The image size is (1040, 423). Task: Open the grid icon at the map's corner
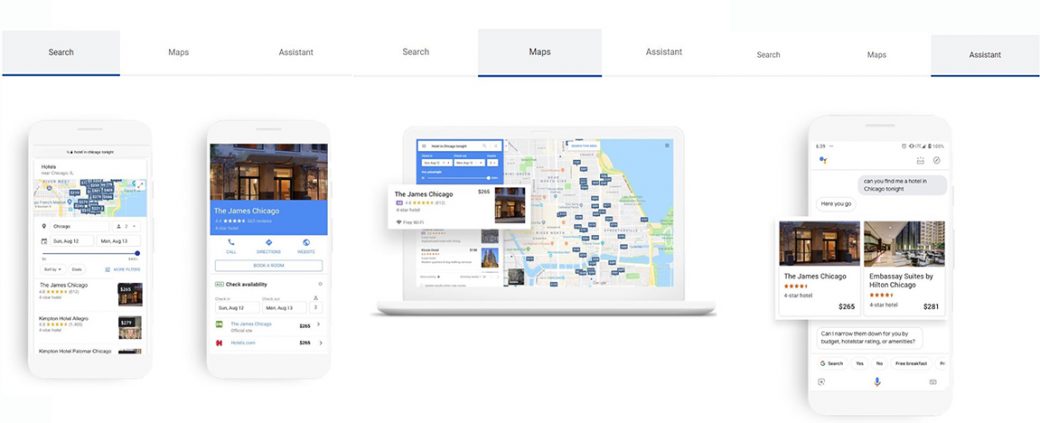(x=667, y=145)
